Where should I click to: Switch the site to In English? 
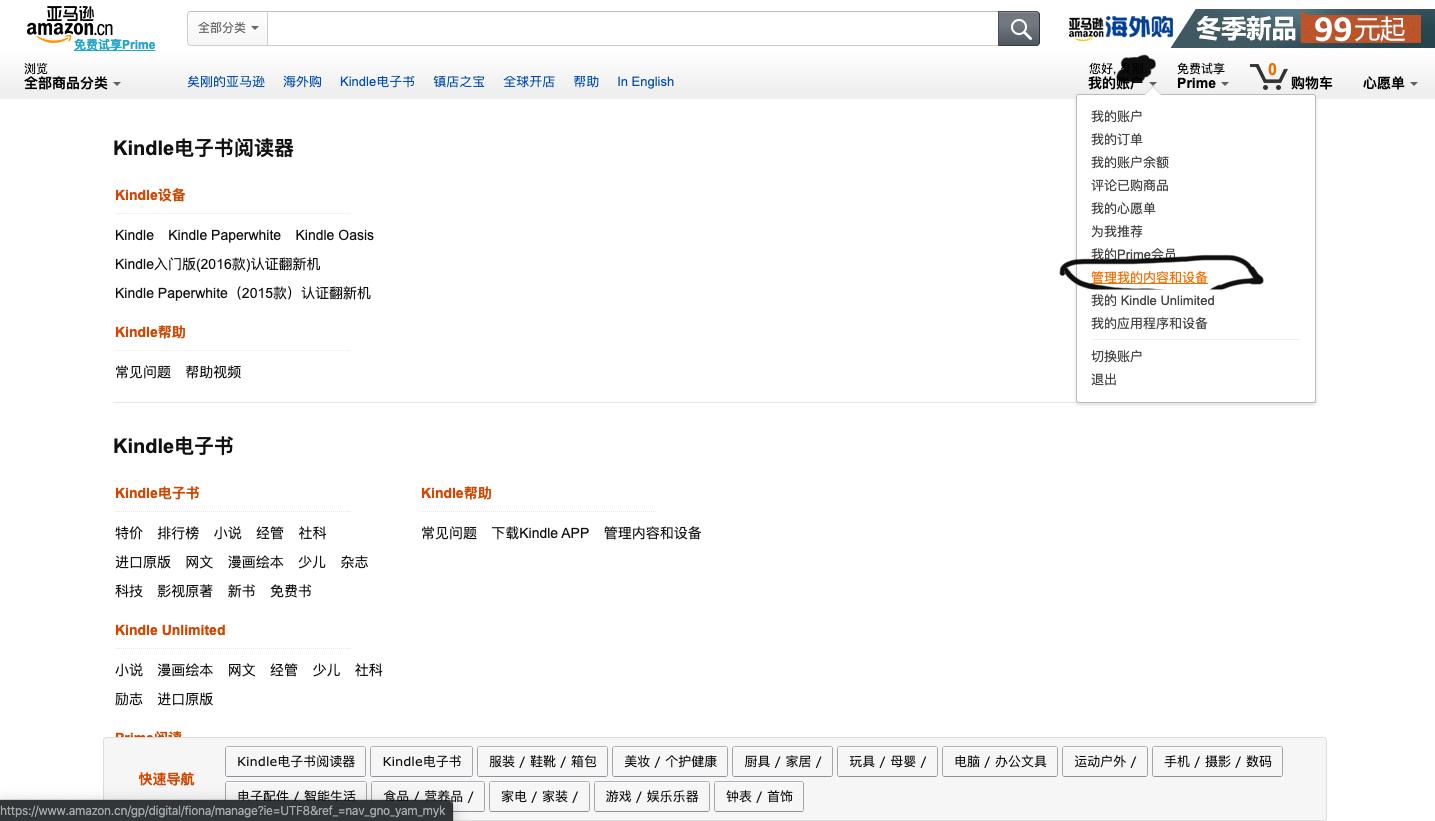pos(645,82)
